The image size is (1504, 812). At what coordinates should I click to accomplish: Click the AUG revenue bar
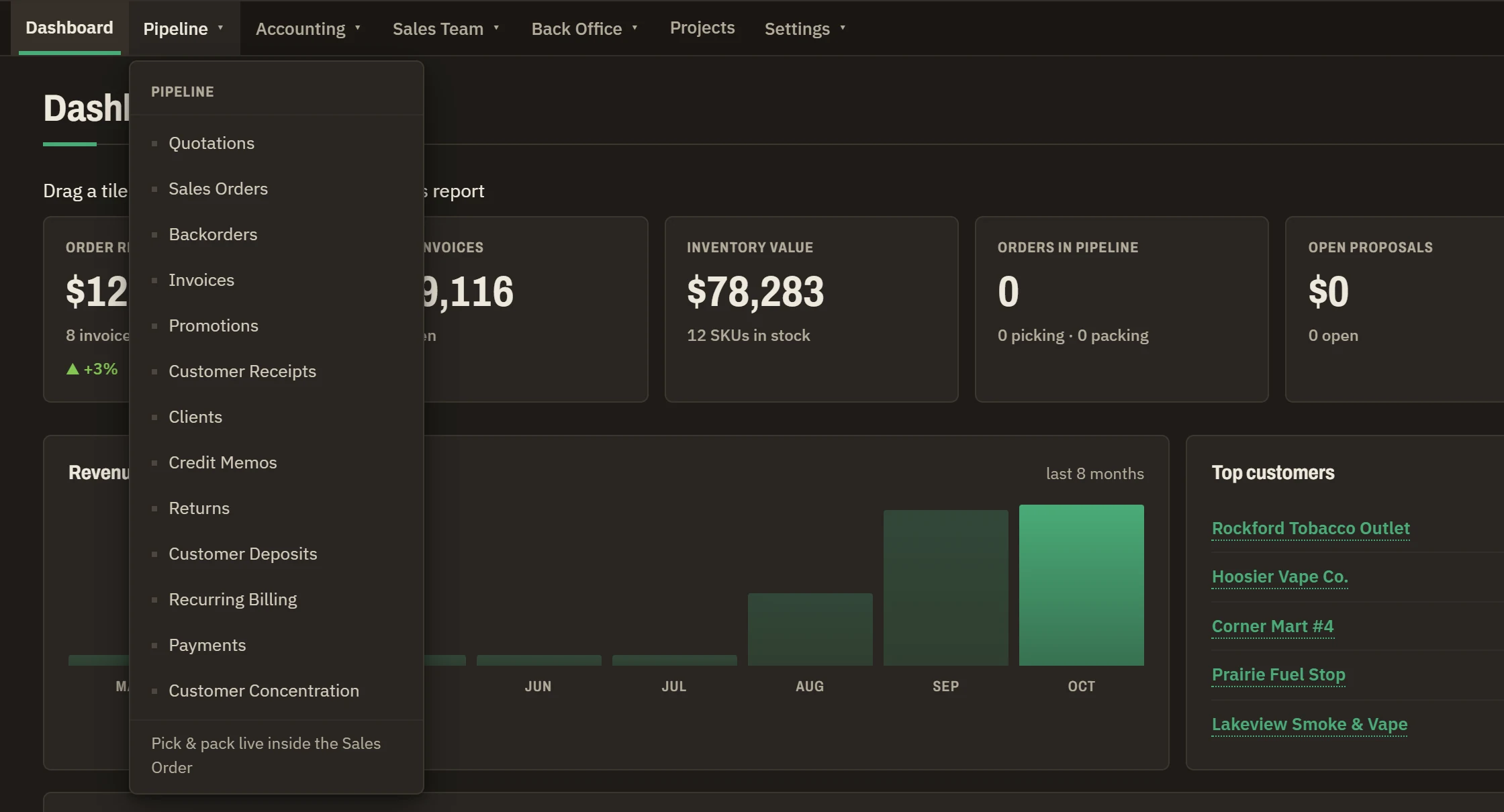(x=810, y=629)
